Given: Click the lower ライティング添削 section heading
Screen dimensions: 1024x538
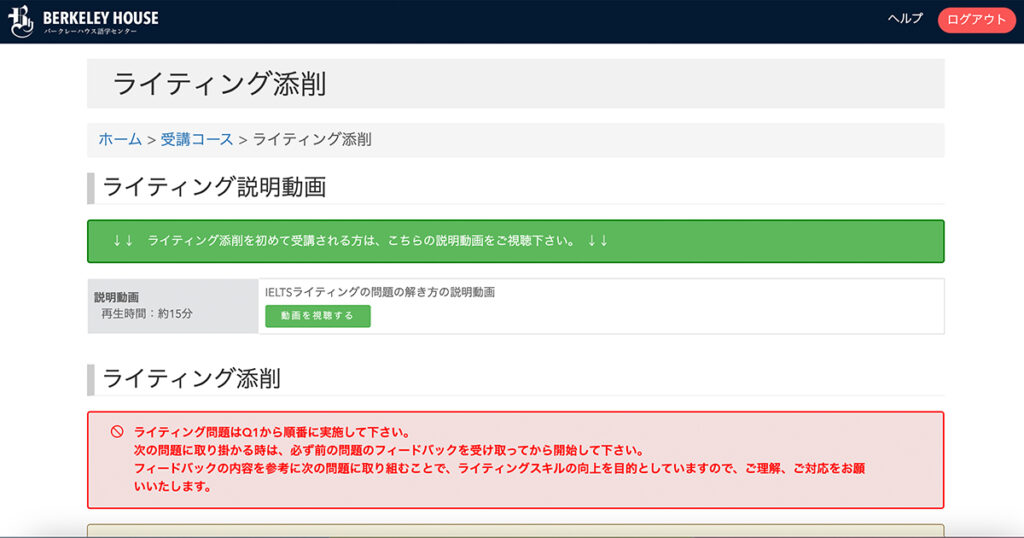Looking at the screenshot, I should point(191,379).
